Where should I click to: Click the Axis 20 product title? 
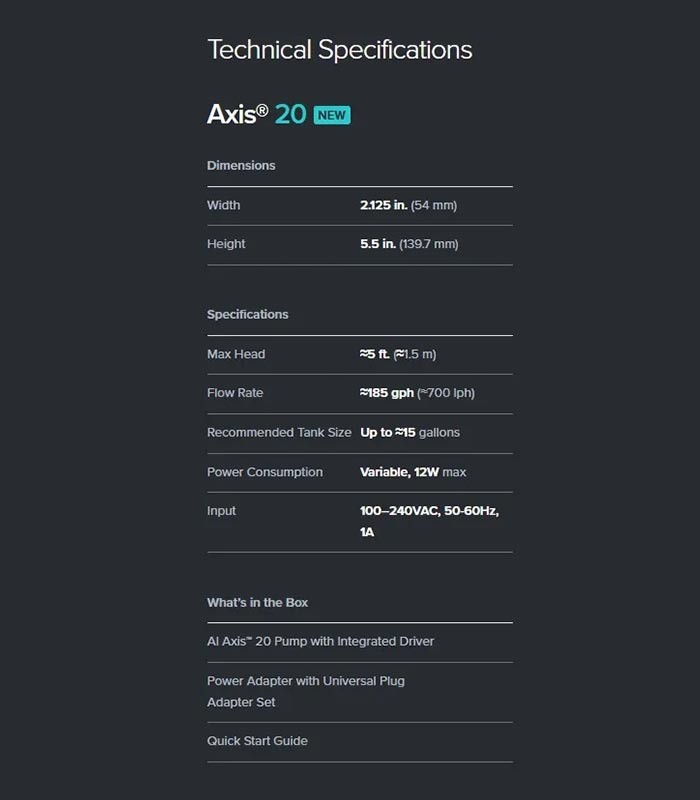pos(257,114)
